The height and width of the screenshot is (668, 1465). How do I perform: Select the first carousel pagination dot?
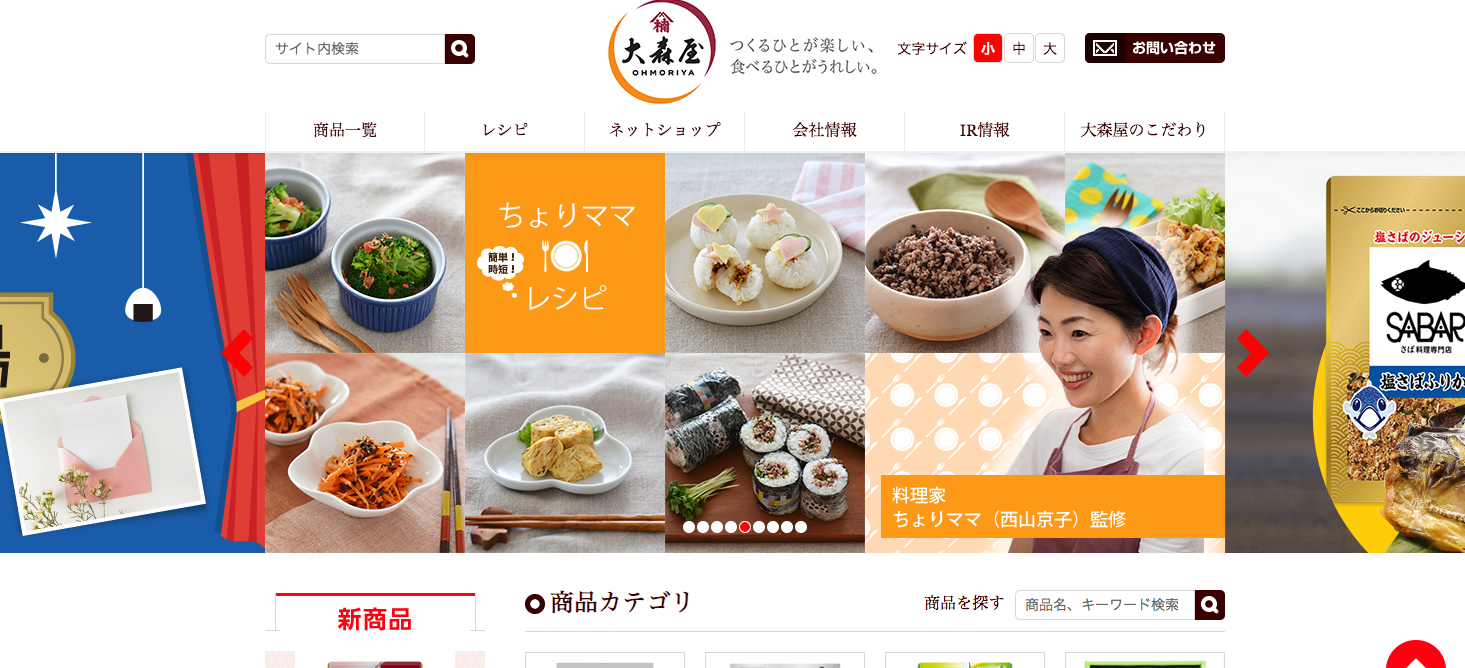[689, 527]
